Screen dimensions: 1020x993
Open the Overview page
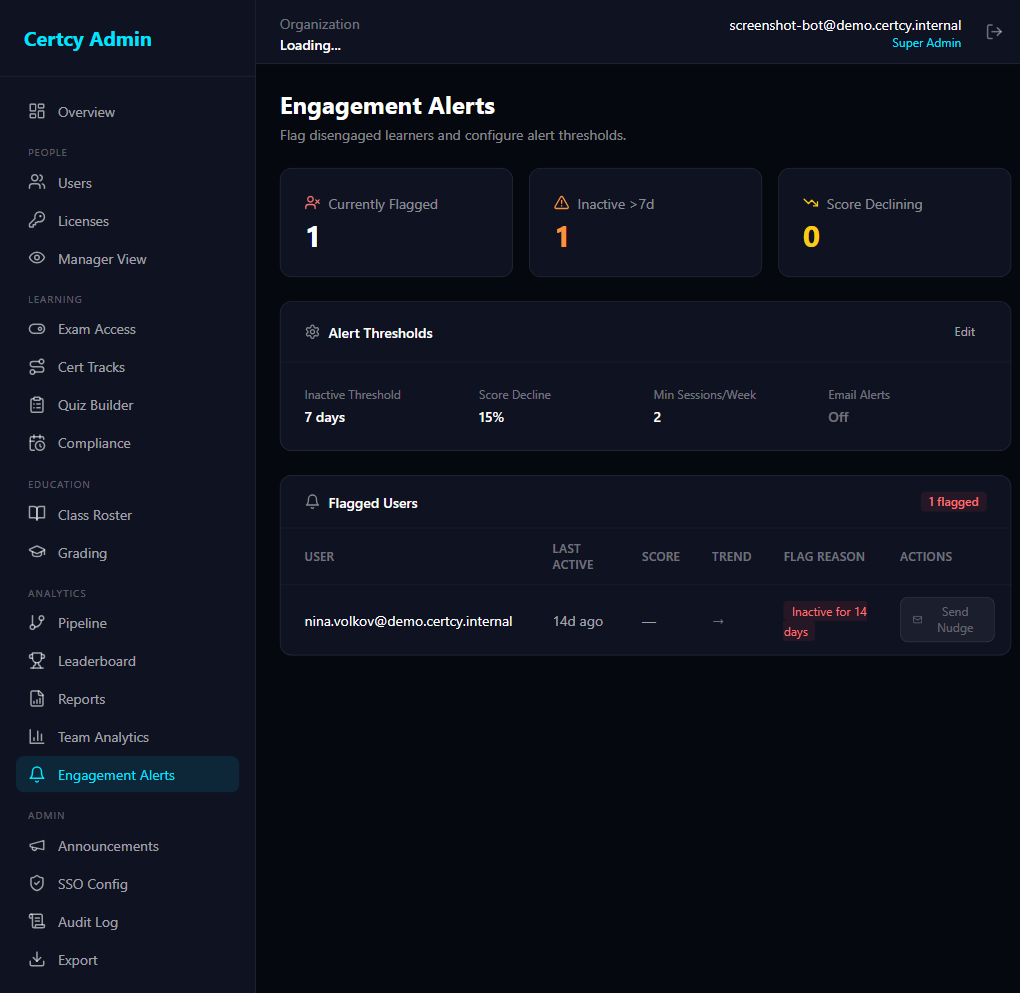[128, 112]
